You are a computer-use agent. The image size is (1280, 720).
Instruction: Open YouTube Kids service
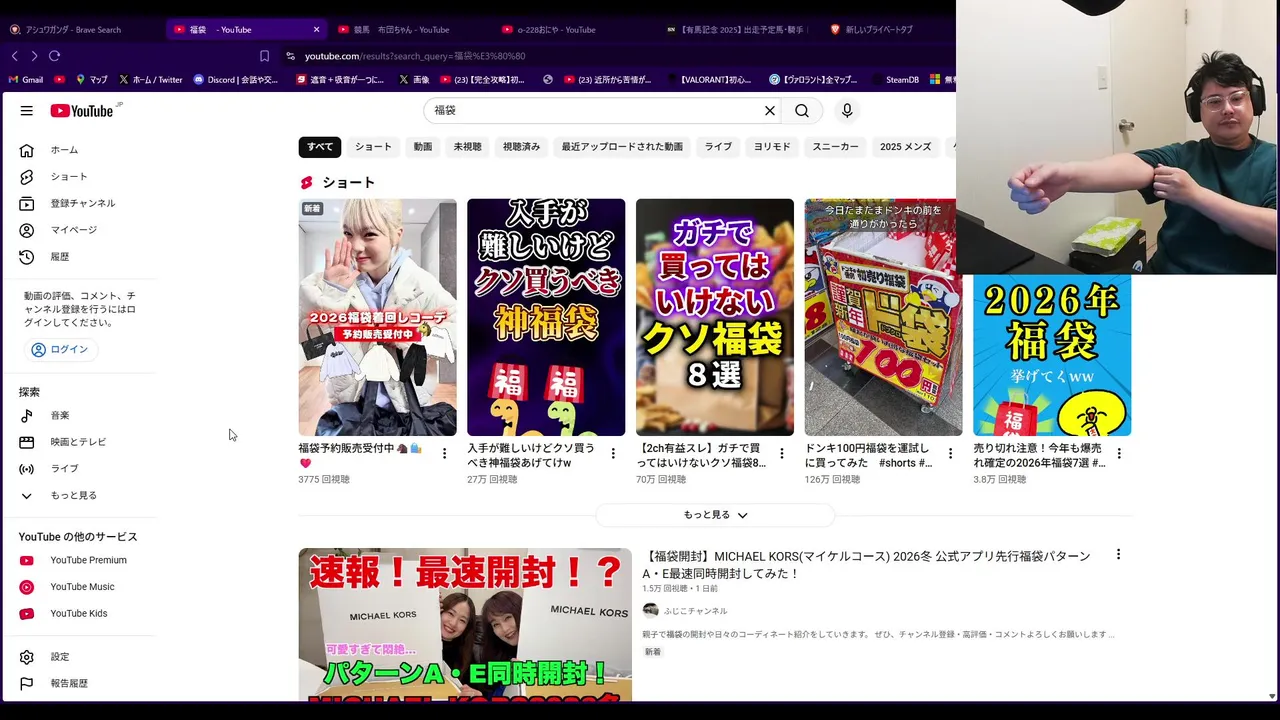[80, 613]
